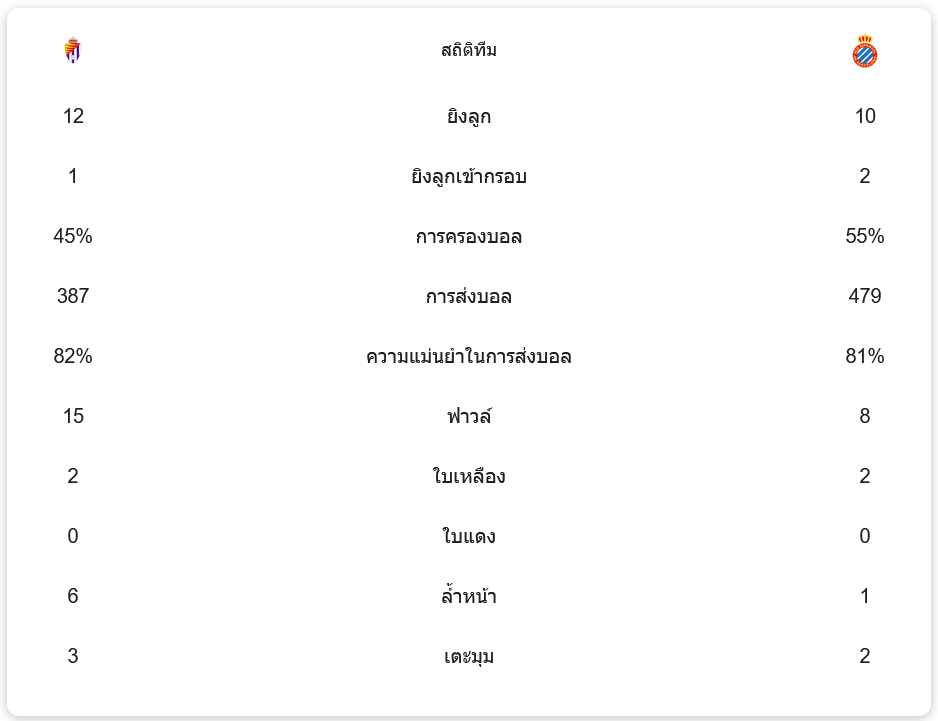Image resolution: width=938 pixels, height=721 pixels.
Task: Select the ยิงลูกเข้ากรอบ row label
Action: 469,177
